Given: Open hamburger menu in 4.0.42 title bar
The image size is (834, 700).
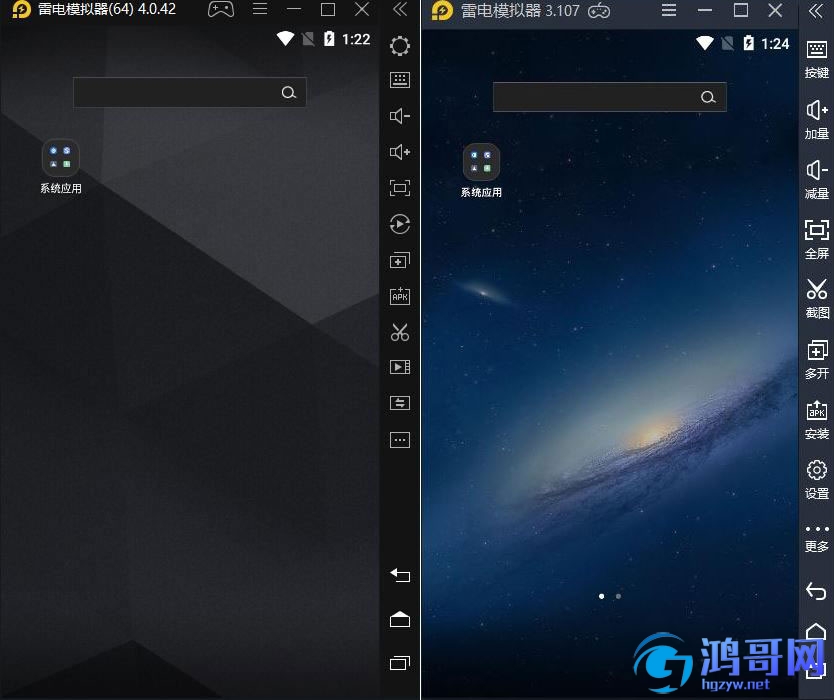Looking at the screenshot, I should coord(260,9).
